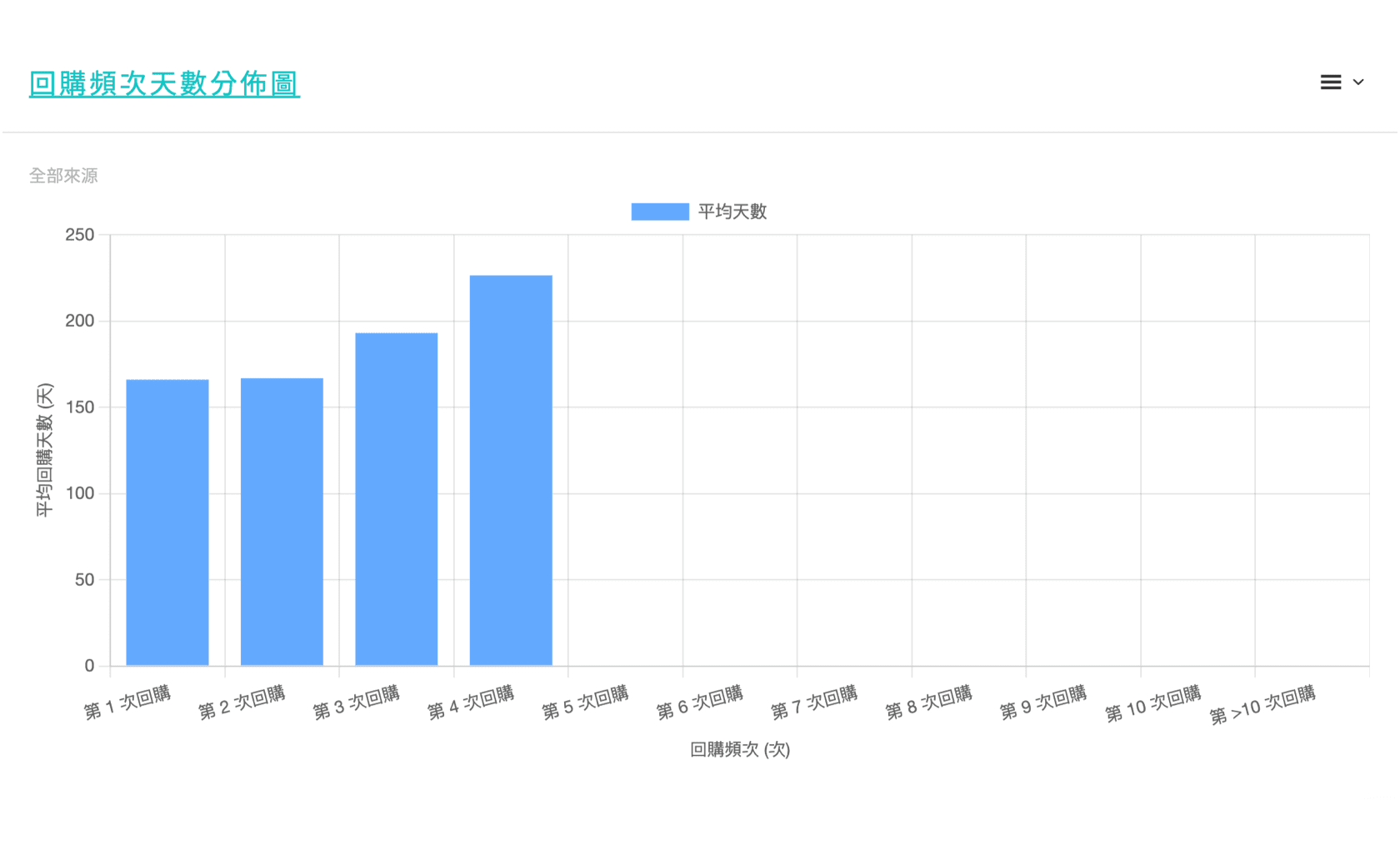Click the 第 6 次回購 axis label
This screenshot has height=850, width=1400.
[x=699, y=702]
